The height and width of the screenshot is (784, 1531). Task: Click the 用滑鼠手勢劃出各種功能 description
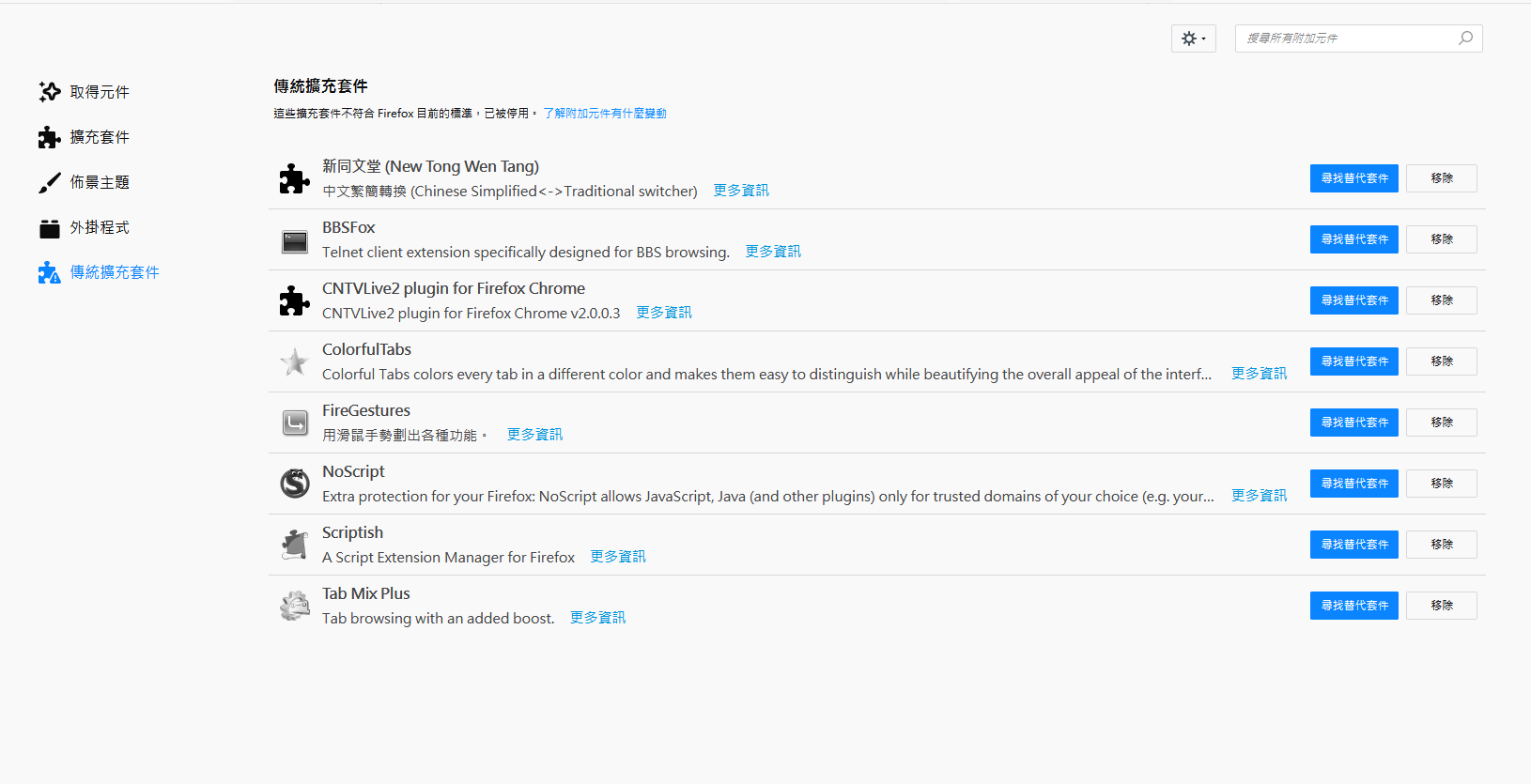404,436
